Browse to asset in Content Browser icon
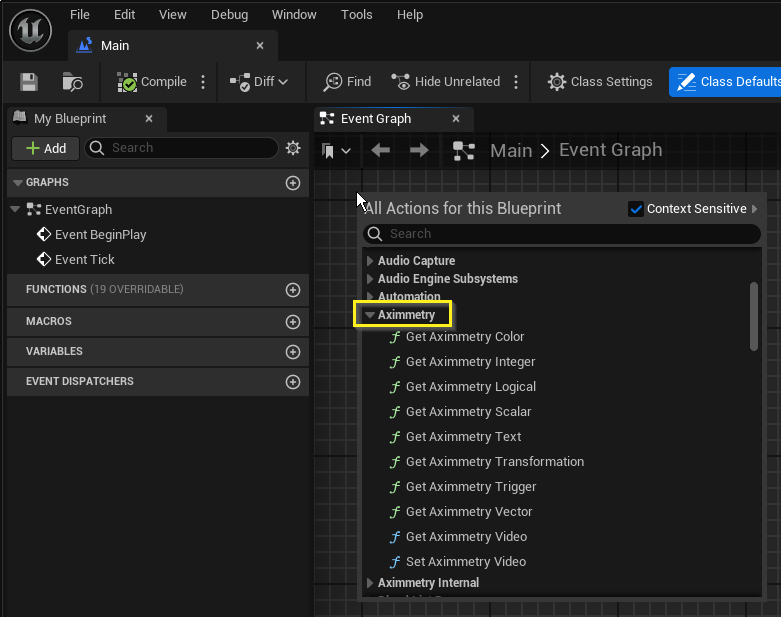781x617 pixels. [x=72, y=82]
